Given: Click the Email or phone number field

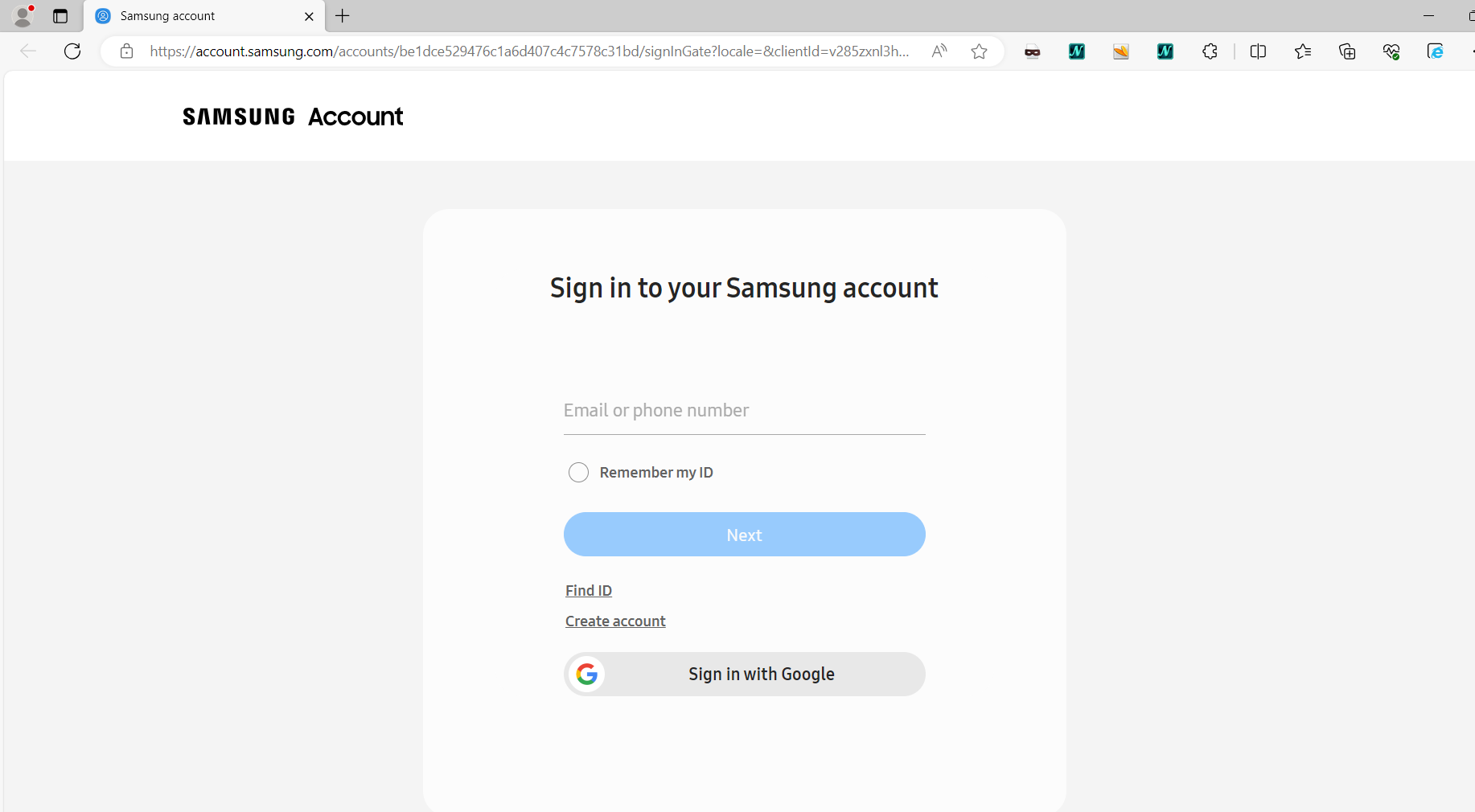Looking at the screenshot, I should (743, 411).
